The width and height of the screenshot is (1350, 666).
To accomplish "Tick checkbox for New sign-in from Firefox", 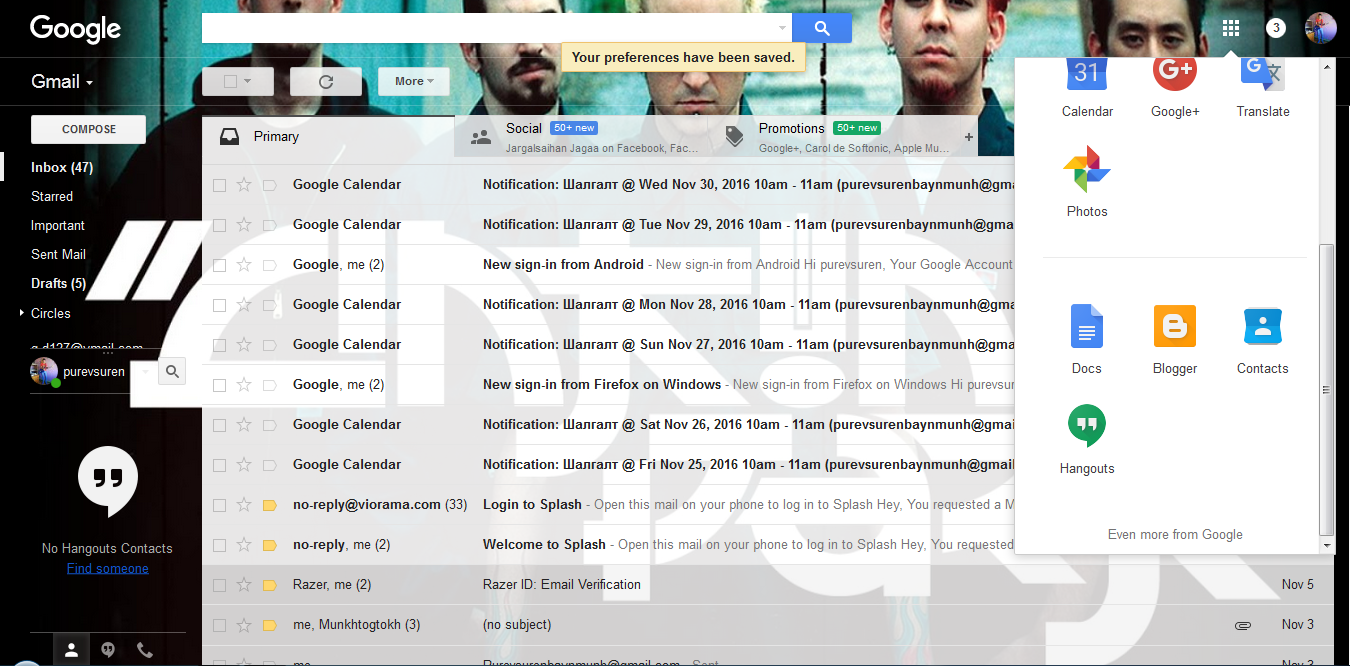I will click(x=219, y=385).
